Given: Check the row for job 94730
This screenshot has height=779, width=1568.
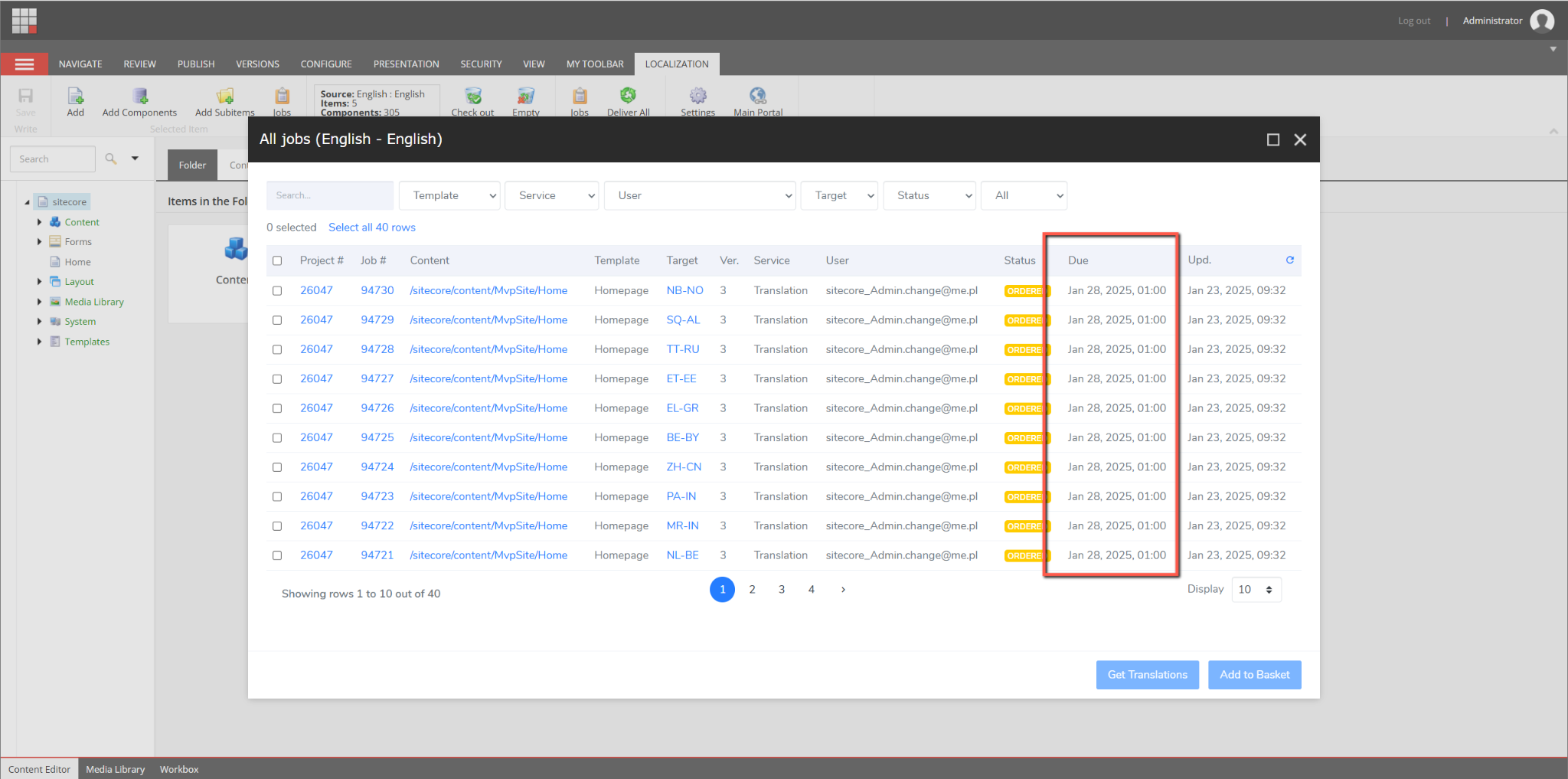Looking at the screenshot, I should [277, 291].
